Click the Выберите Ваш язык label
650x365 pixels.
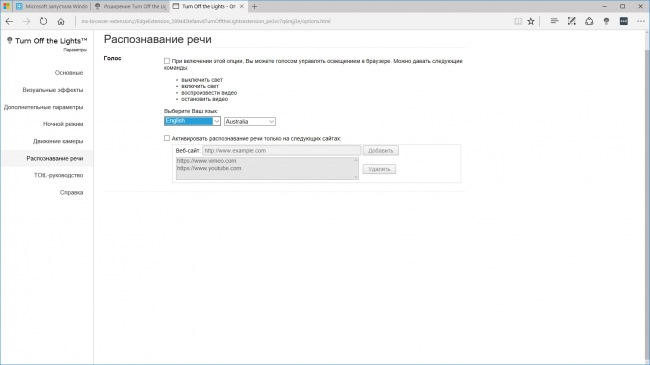[x=191, y=111]
